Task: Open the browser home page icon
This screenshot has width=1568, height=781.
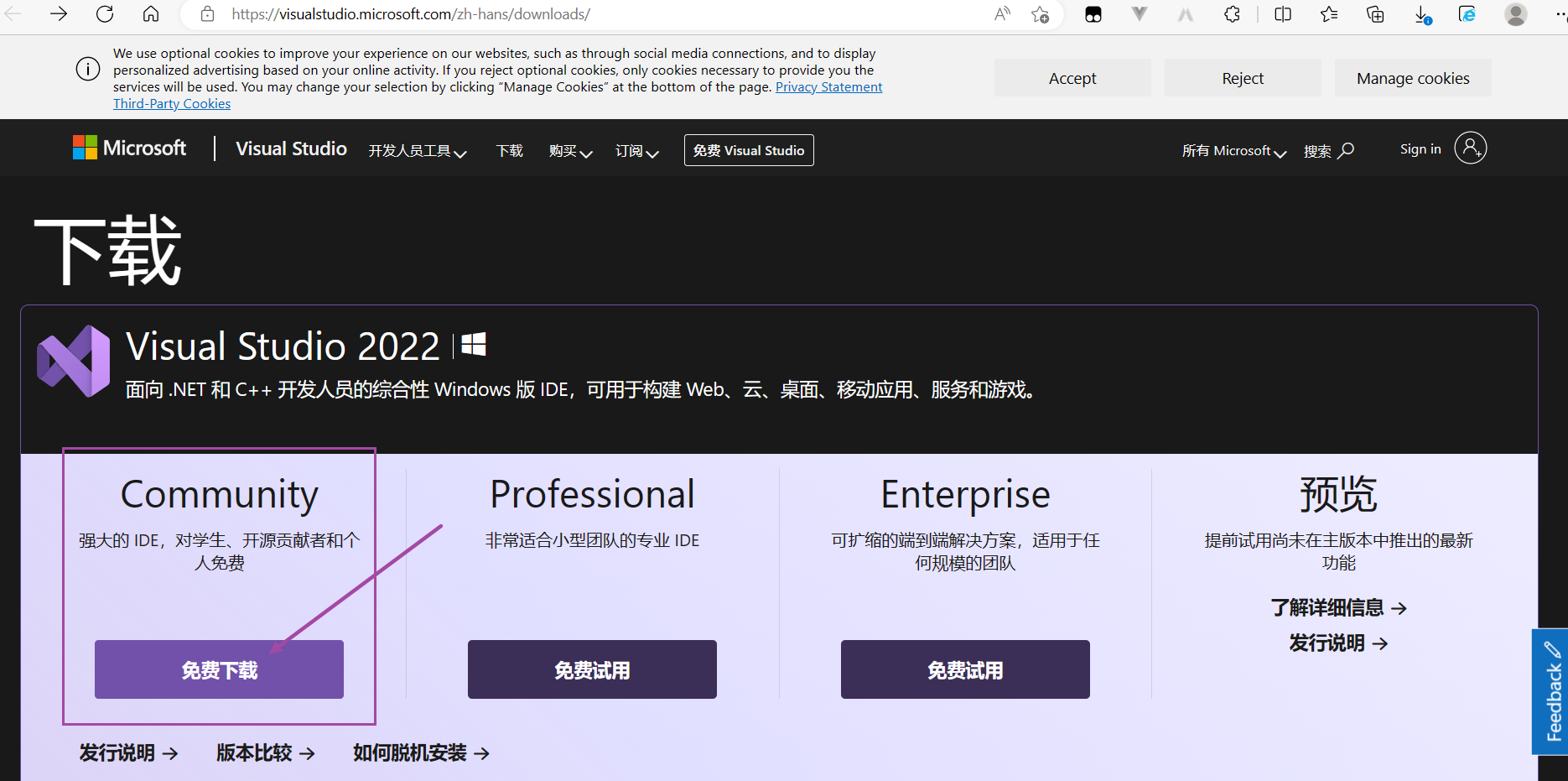Action: point(151,14)
